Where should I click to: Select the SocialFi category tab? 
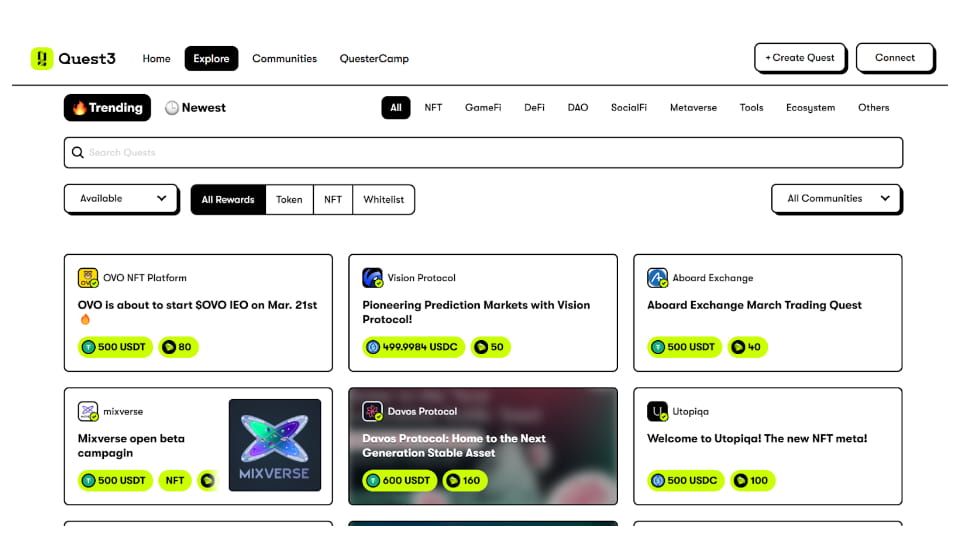628,108
